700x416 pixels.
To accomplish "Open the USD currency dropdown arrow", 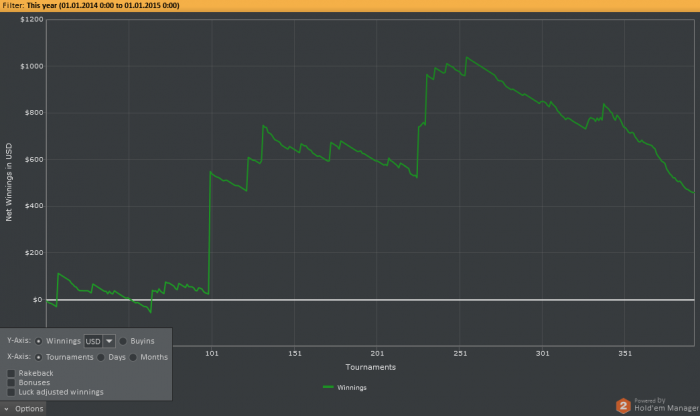I will (x=109, y=341).
